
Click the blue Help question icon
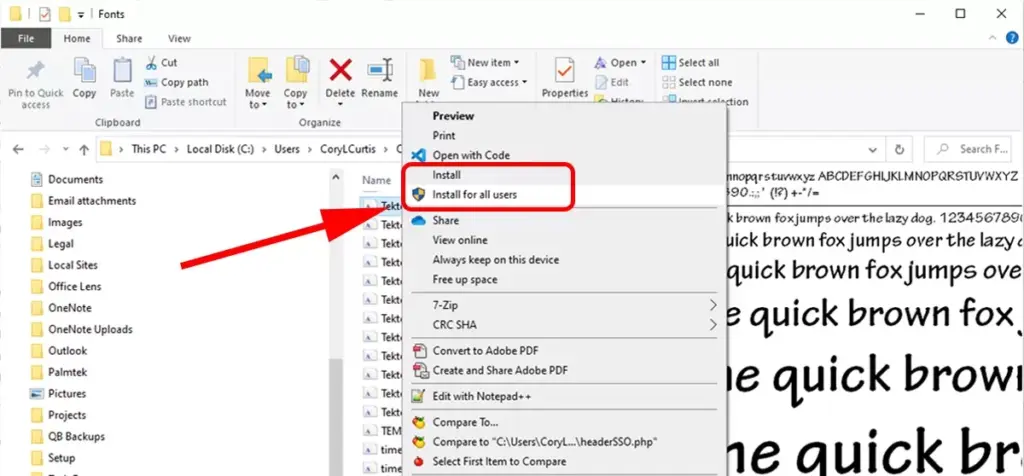(x=1012, y=38)
